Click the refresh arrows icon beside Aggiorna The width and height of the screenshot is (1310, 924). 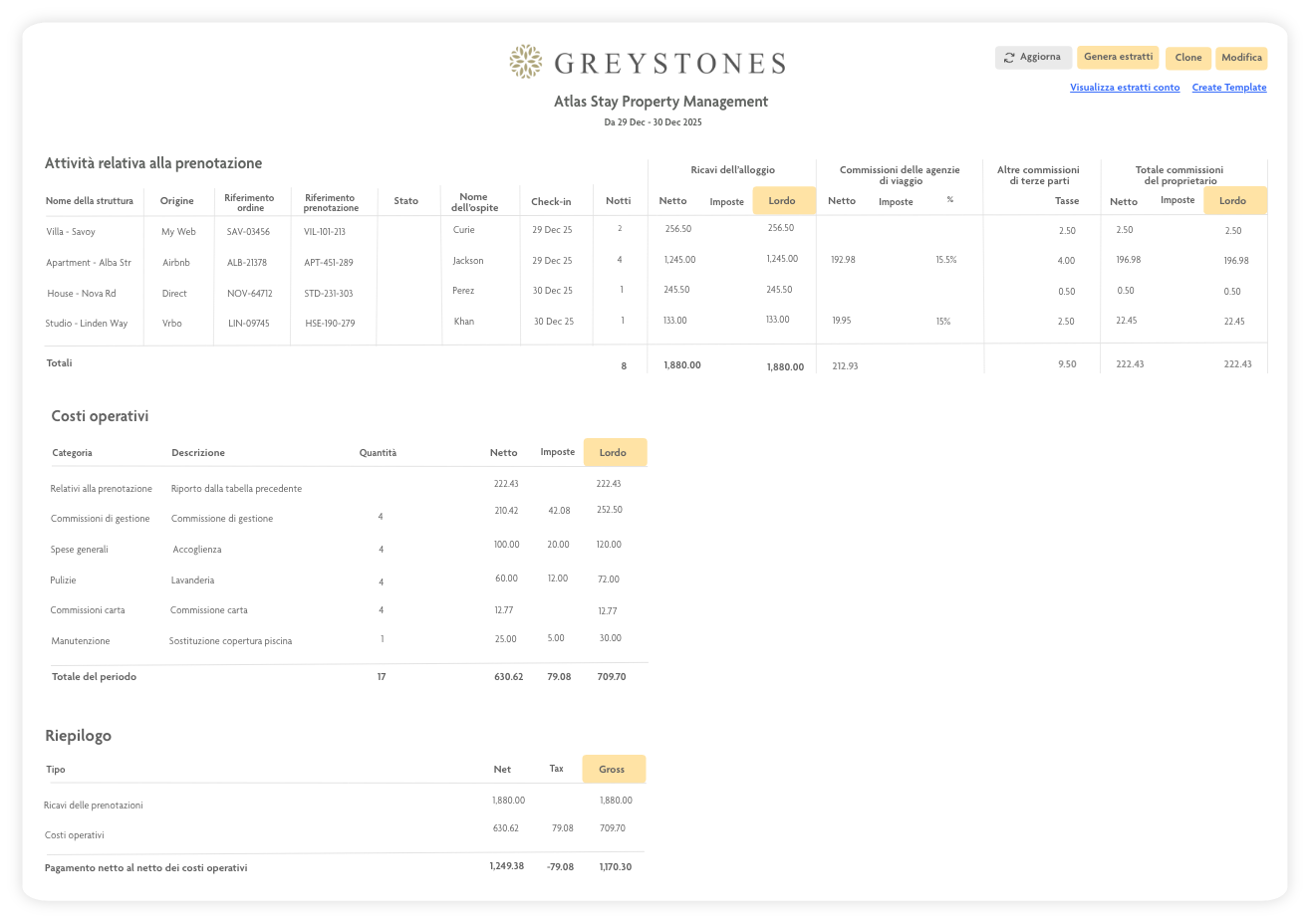click(1008, 57)
